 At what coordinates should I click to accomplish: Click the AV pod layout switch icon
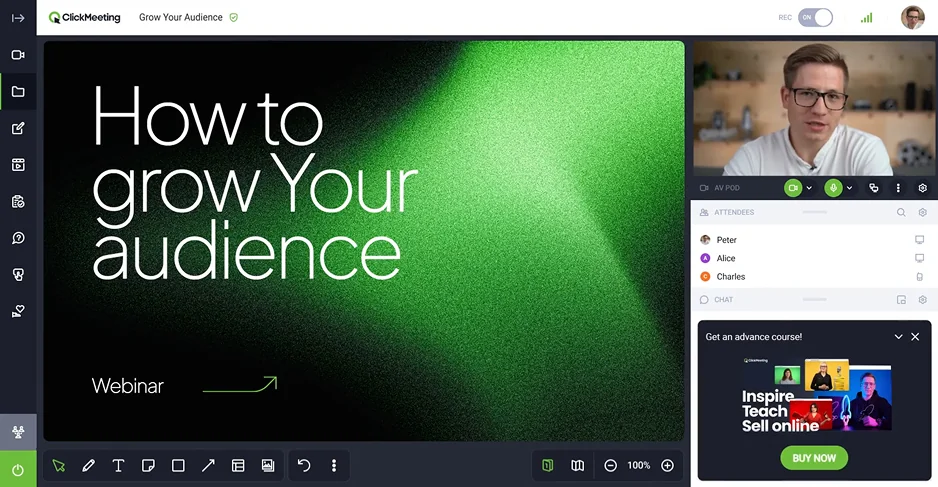(x=874, y=188)
